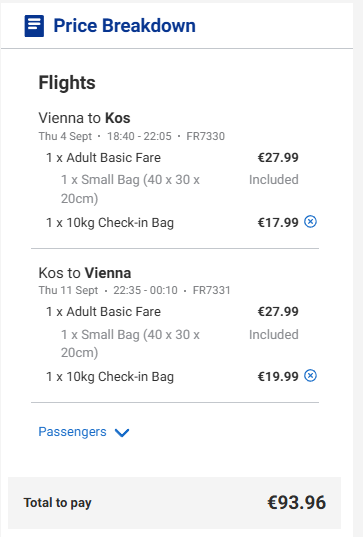This screenshot has height=537, width=363.
Task: Click the Price Breakdown heading
Action: 125,26
